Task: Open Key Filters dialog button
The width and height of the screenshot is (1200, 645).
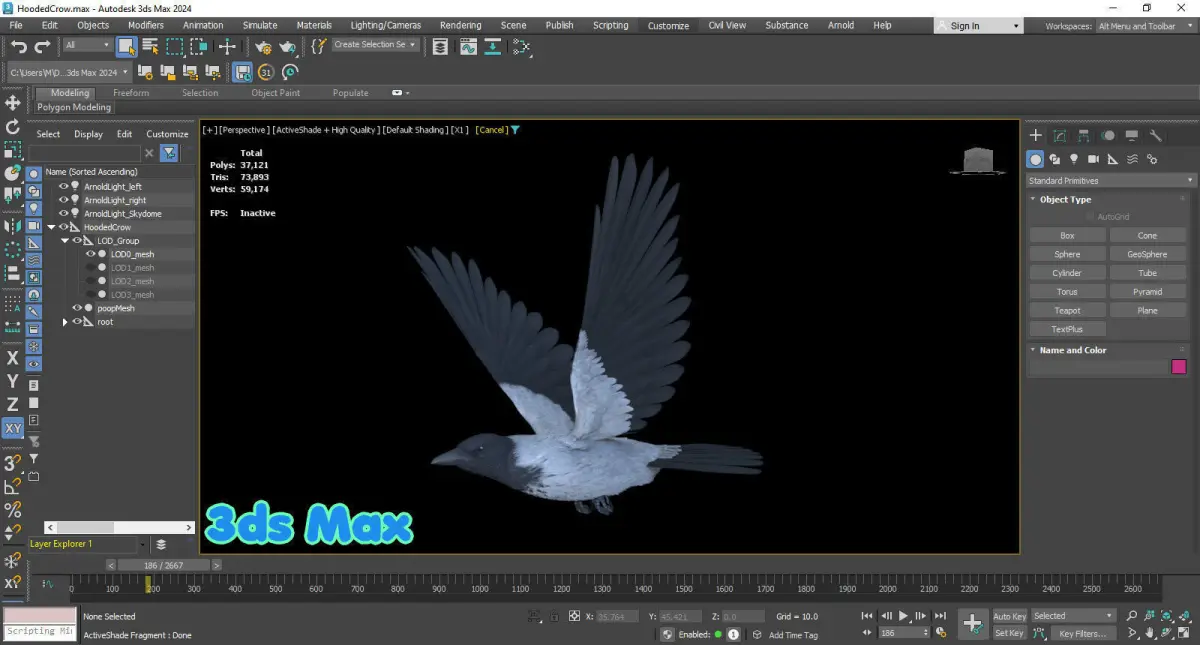Action: point(1083,633)
